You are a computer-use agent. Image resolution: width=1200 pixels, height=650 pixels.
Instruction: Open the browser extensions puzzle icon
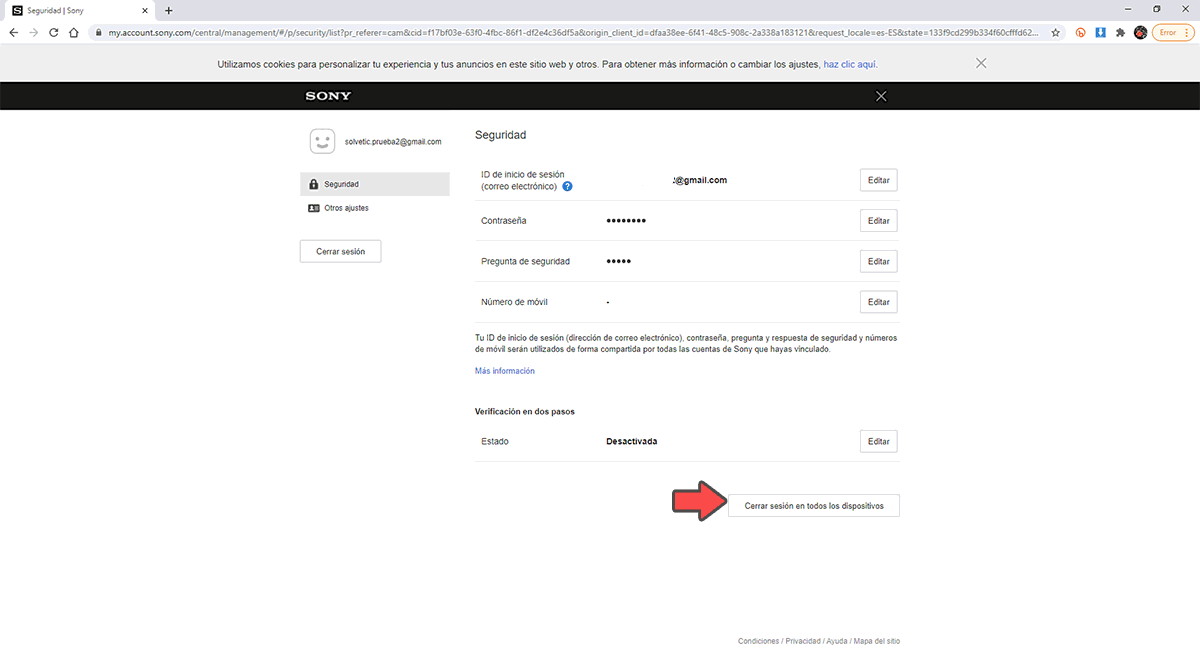tap(1120, 32)
